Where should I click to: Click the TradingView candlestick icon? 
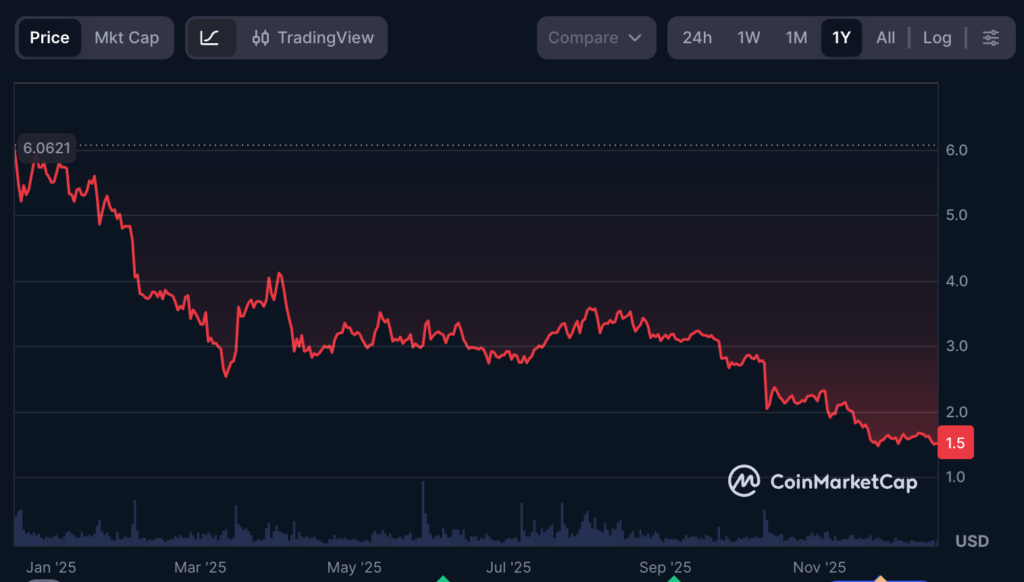tap(261, 38)
